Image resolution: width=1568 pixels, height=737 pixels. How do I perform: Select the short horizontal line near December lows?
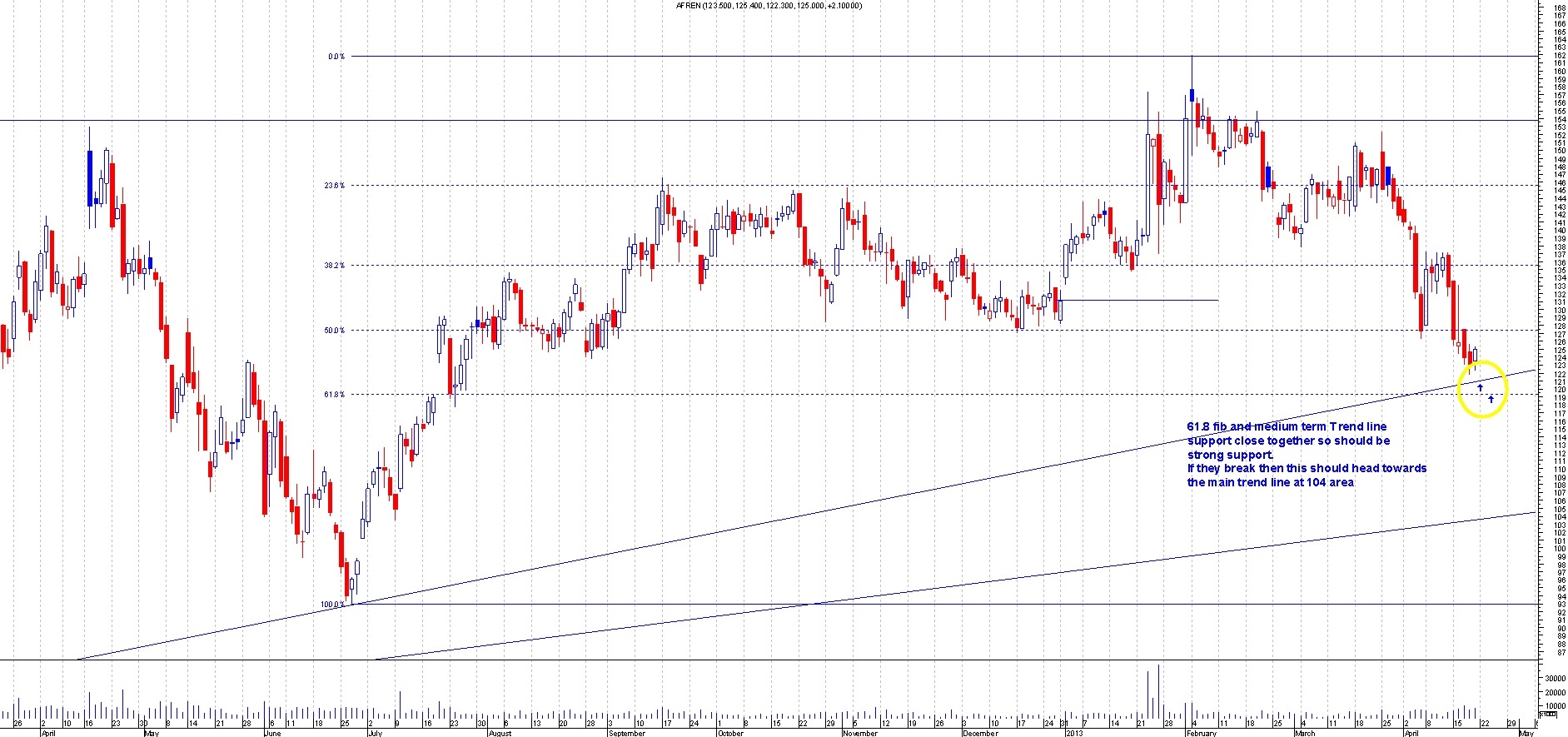coord(1139,300)
